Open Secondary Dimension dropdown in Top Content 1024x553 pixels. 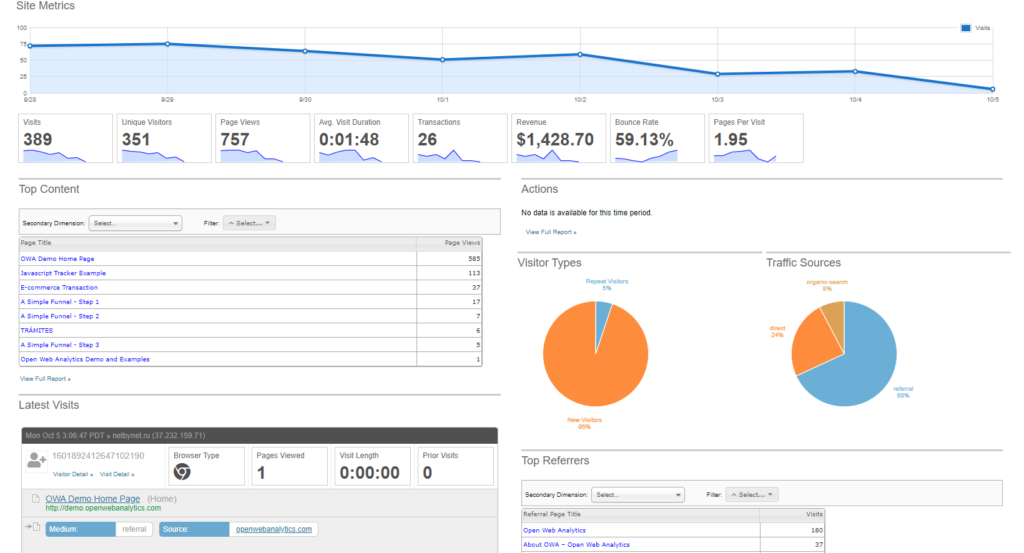click(135, 224)
